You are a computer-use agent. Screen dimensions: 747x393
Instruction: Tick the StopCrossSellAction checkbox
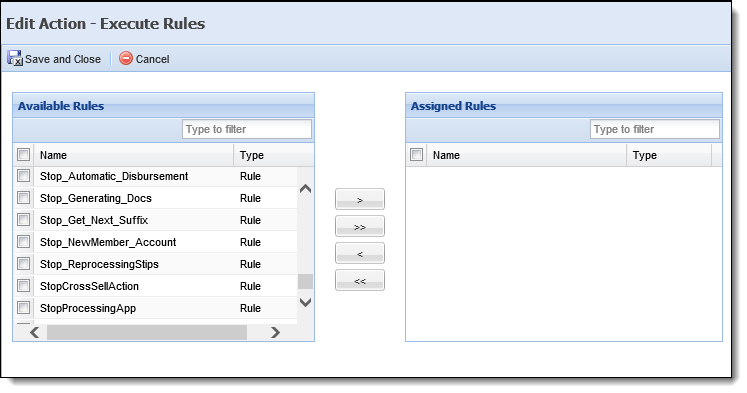tap(23, 286)
